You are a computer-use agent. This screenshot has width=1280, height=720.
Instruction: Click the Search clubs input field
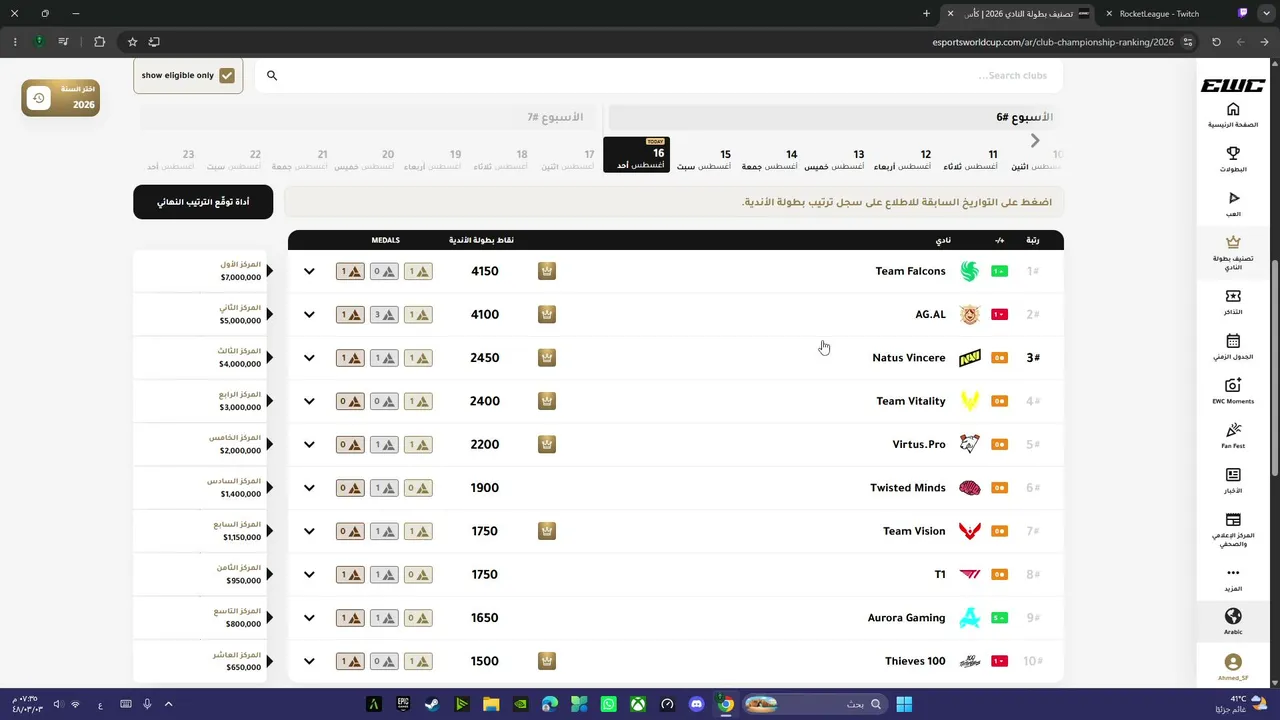660,75
